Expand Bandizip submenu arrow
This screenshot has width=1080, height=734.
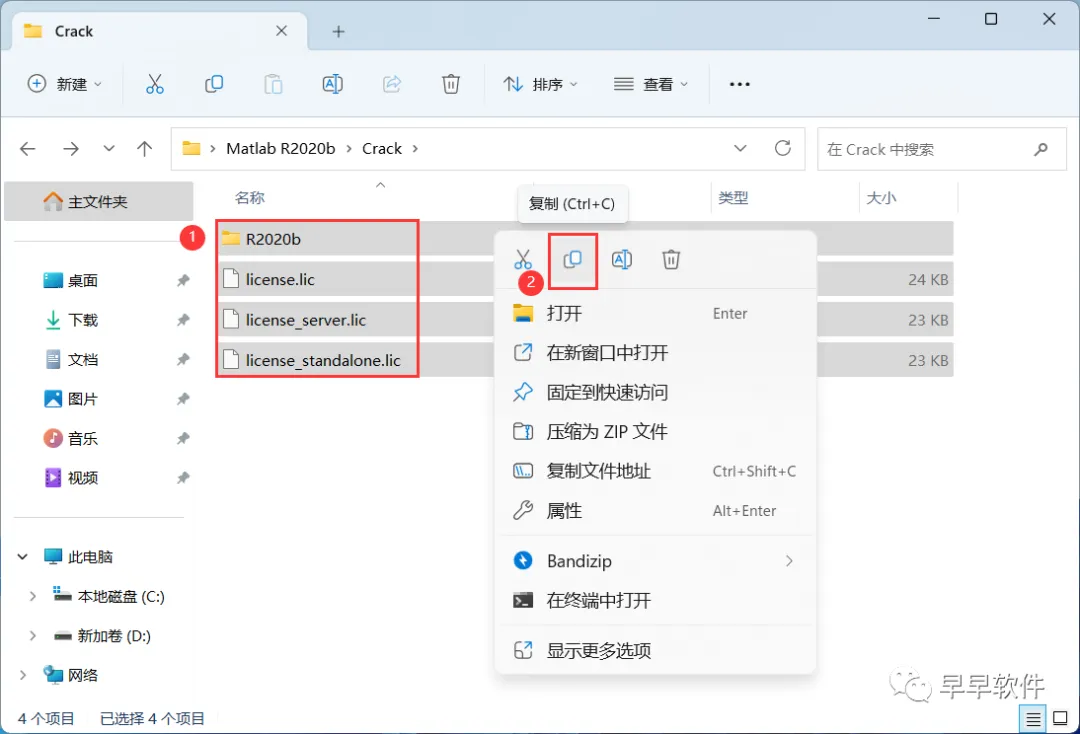click(789, 561)
